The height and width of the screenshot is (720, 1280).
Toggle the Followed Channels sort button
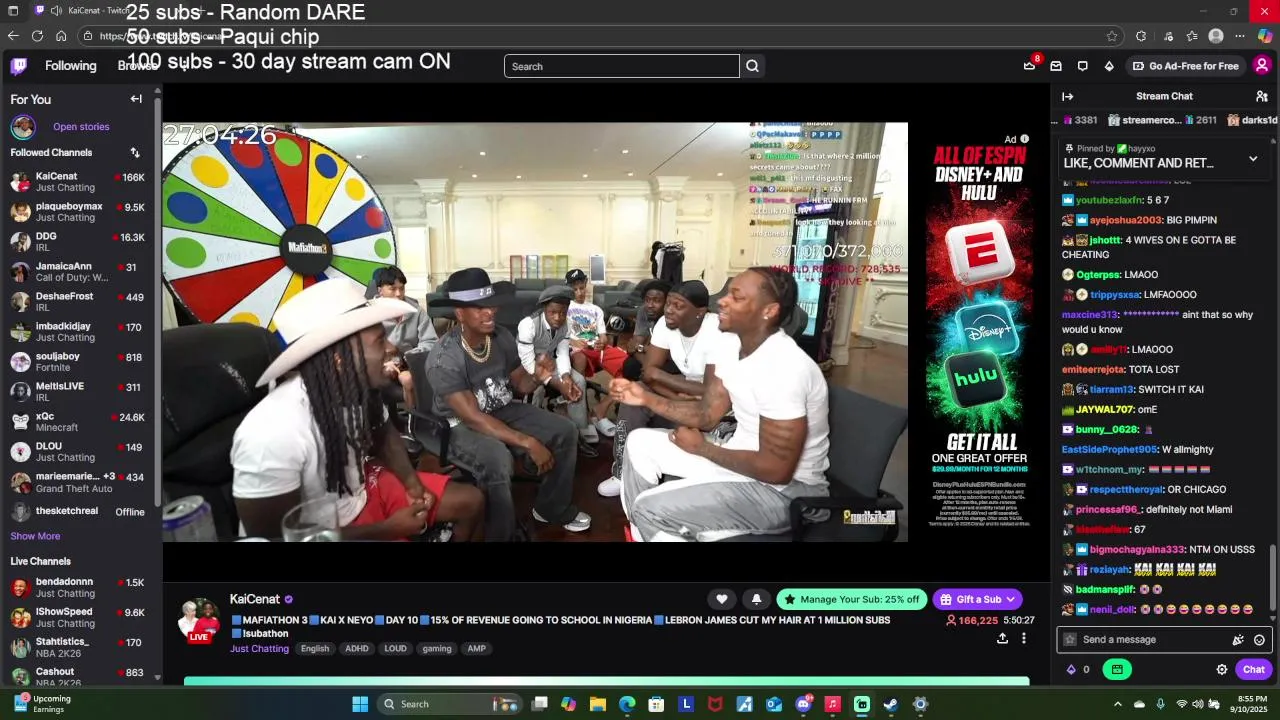[135, 153]
